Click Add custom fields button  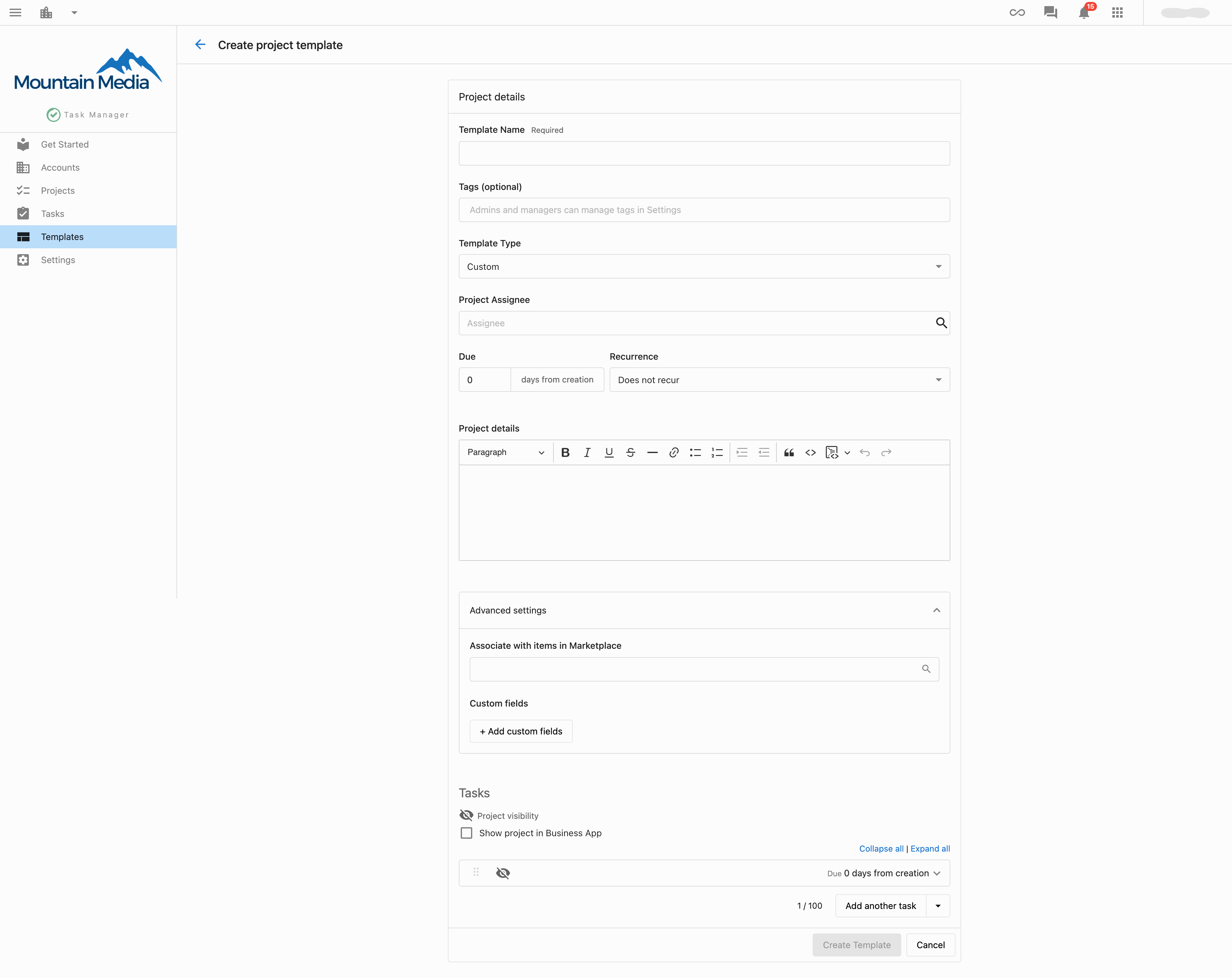pos(521,731)
